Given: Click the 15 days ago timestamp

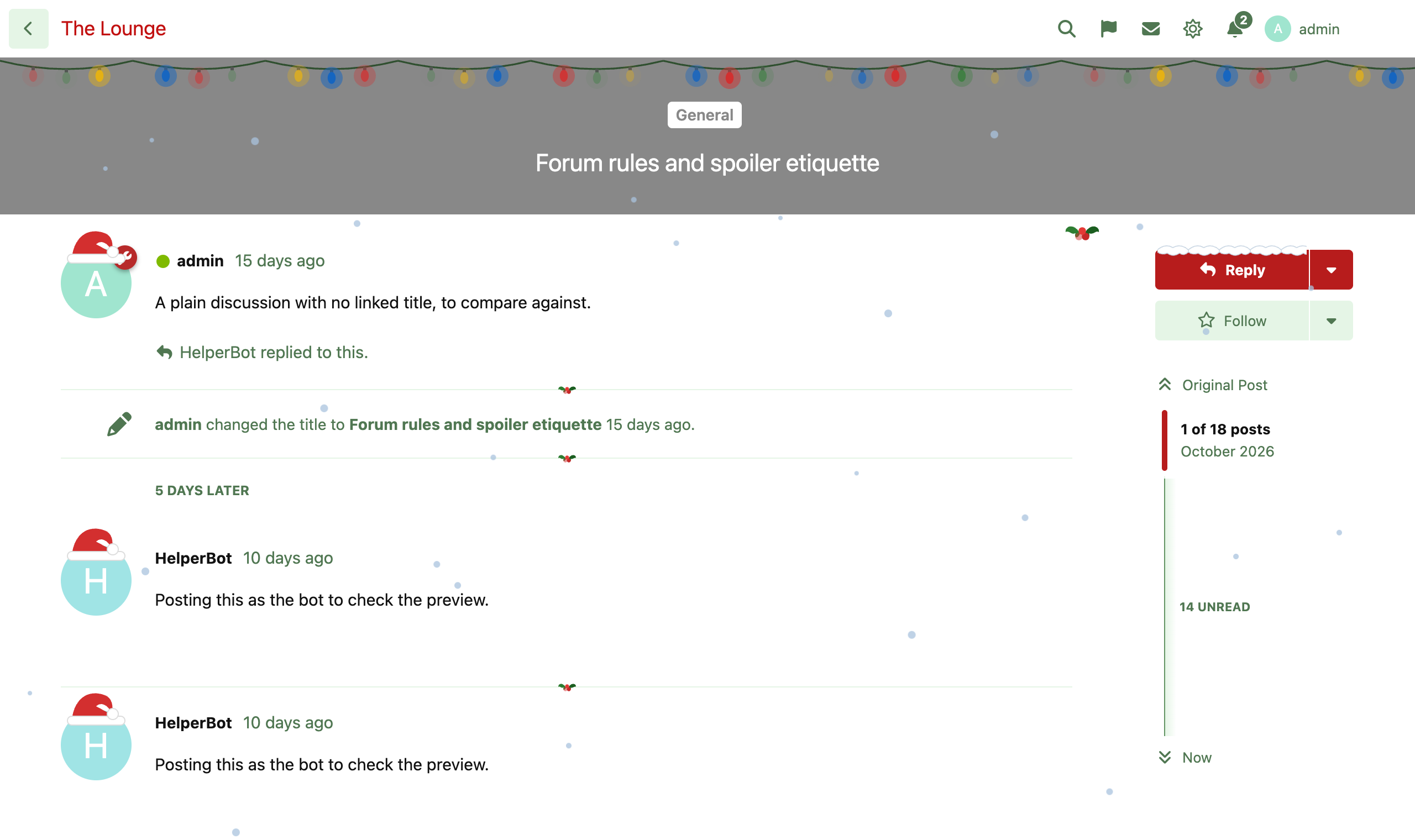Looking at the screenshot, I should click(x=280, y=260).
